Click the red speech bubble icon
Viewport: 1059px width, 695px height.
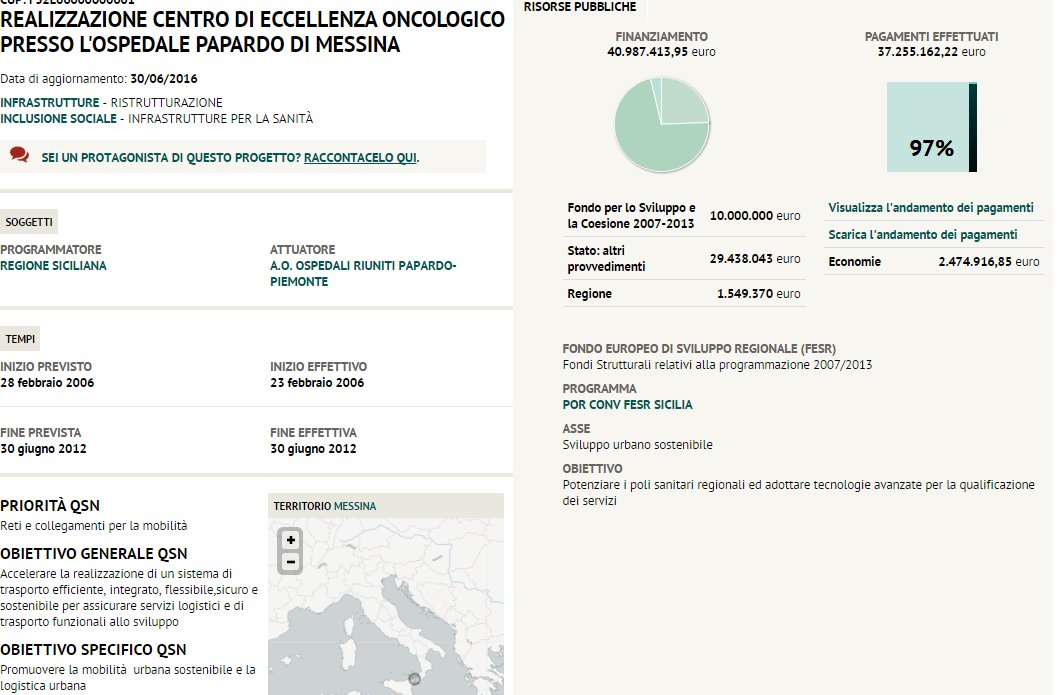pos(20,155)
